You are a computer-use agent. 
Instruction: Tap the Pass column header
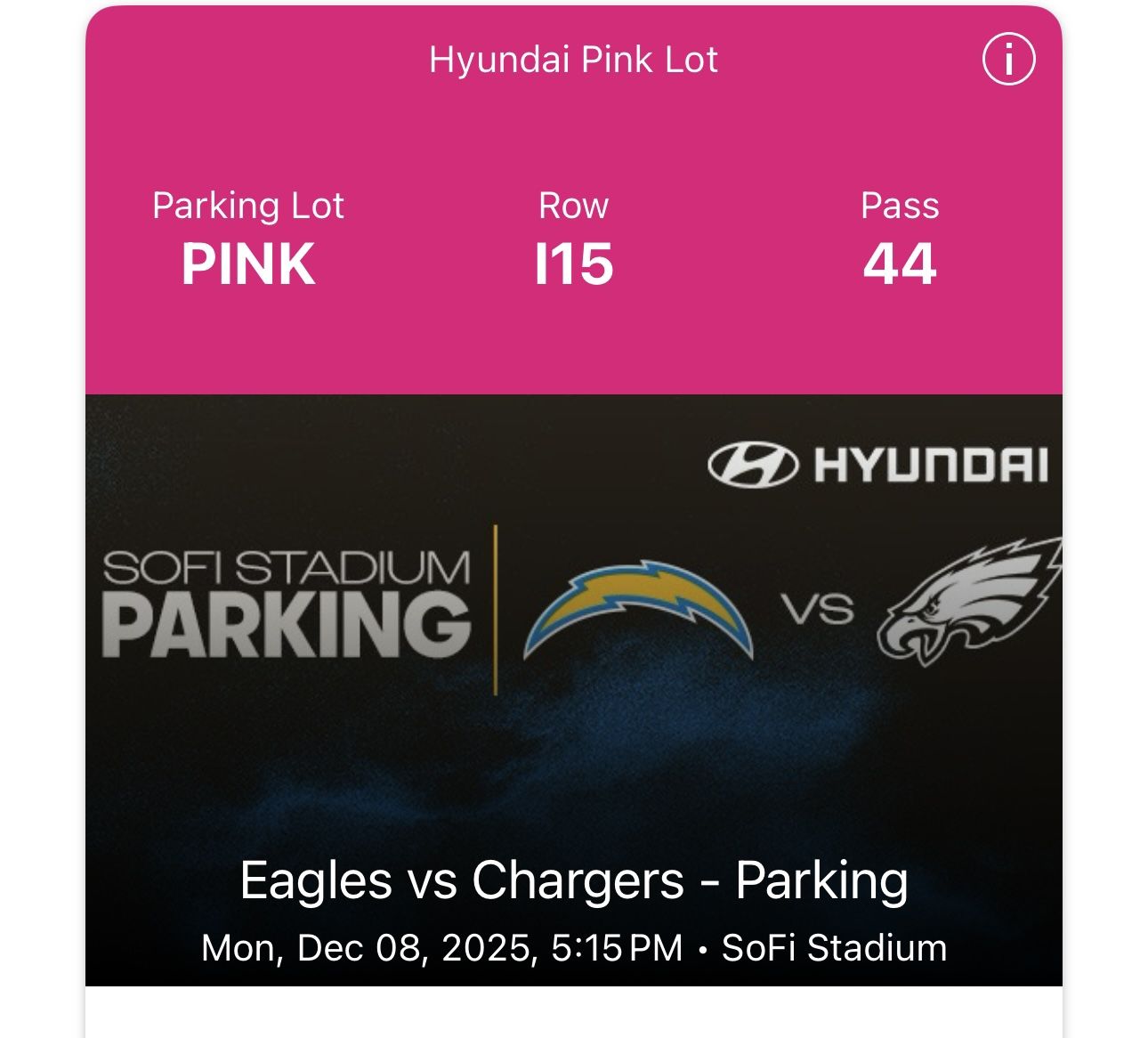[899, 206]
